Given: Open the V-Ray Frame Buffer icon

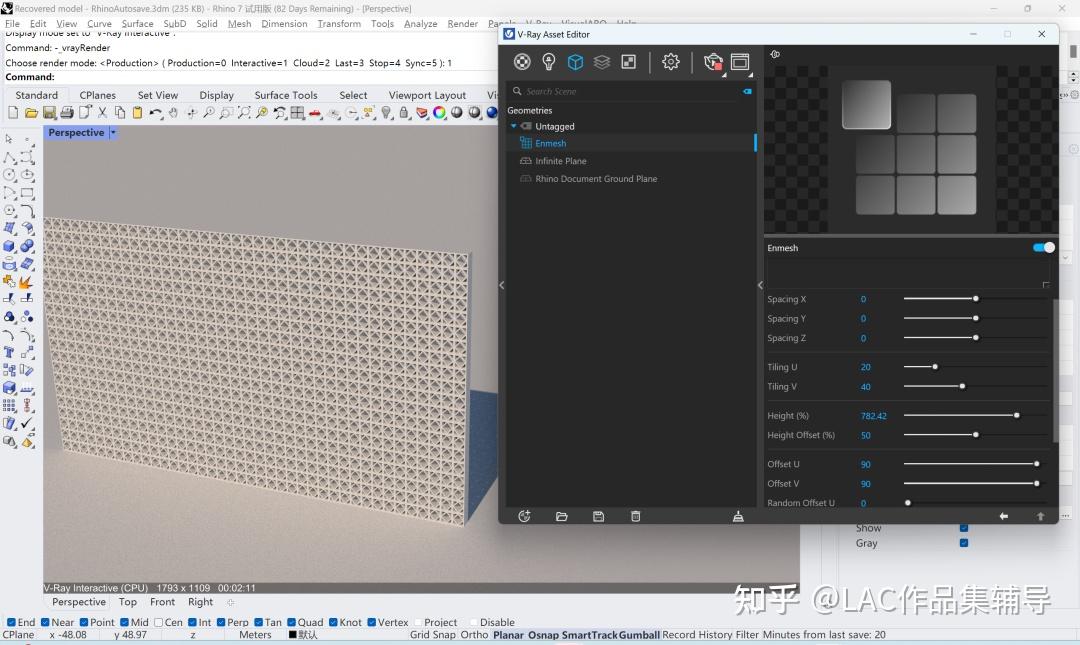Looking at the screenshot, I should coord(739,61).
